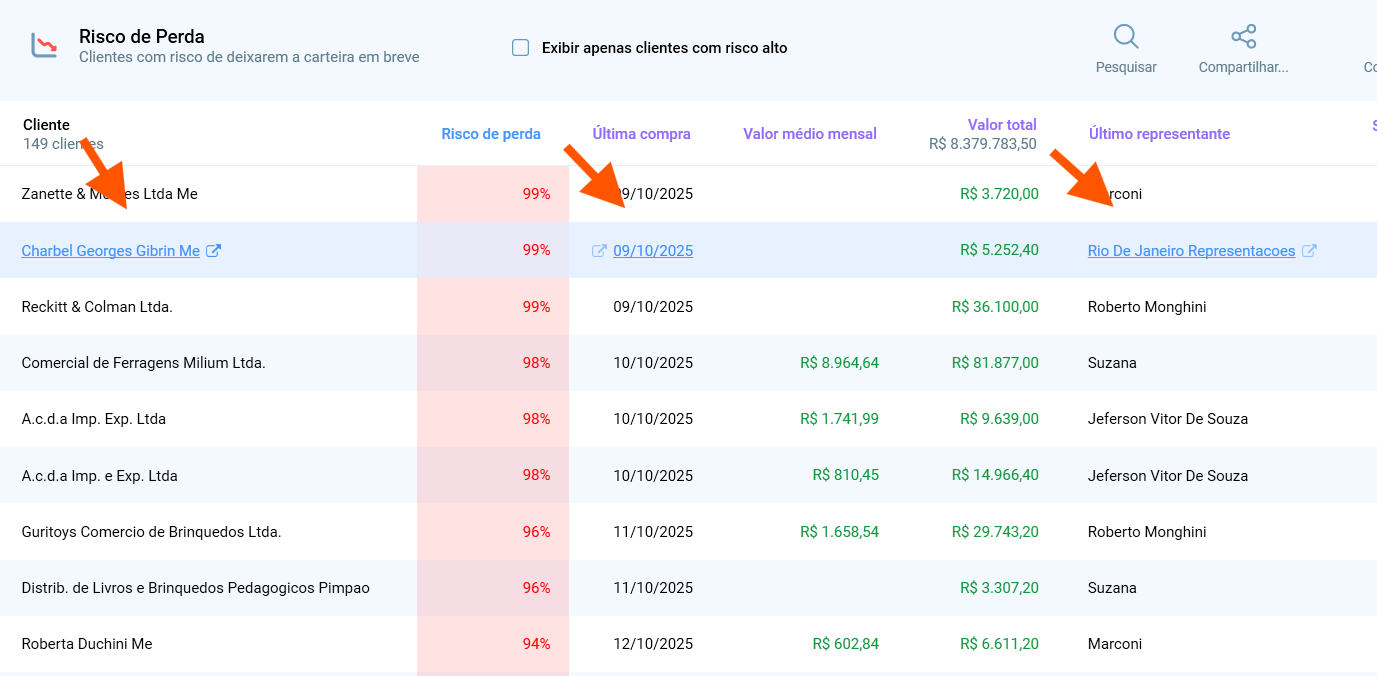The height and width of the screenshot is (676, 1377).
Task: Sort by the Valor total column header
Action: coord(1001,124)
